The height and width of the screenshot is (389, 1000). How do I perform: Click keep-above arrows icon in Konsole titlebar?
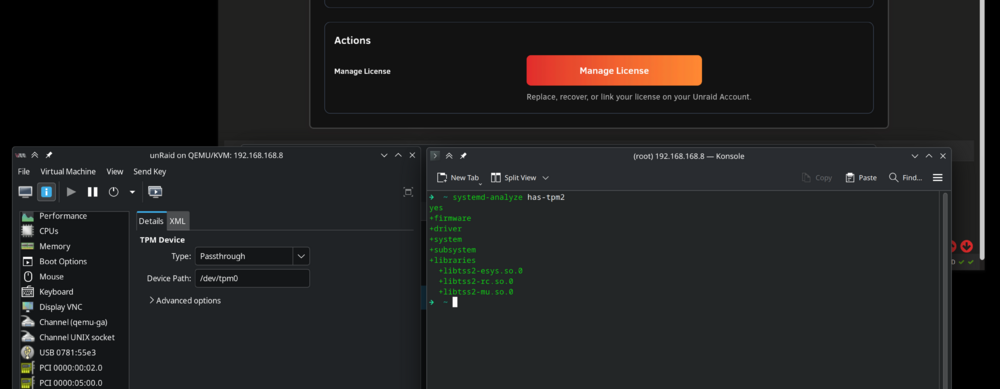tap(449, 156)
